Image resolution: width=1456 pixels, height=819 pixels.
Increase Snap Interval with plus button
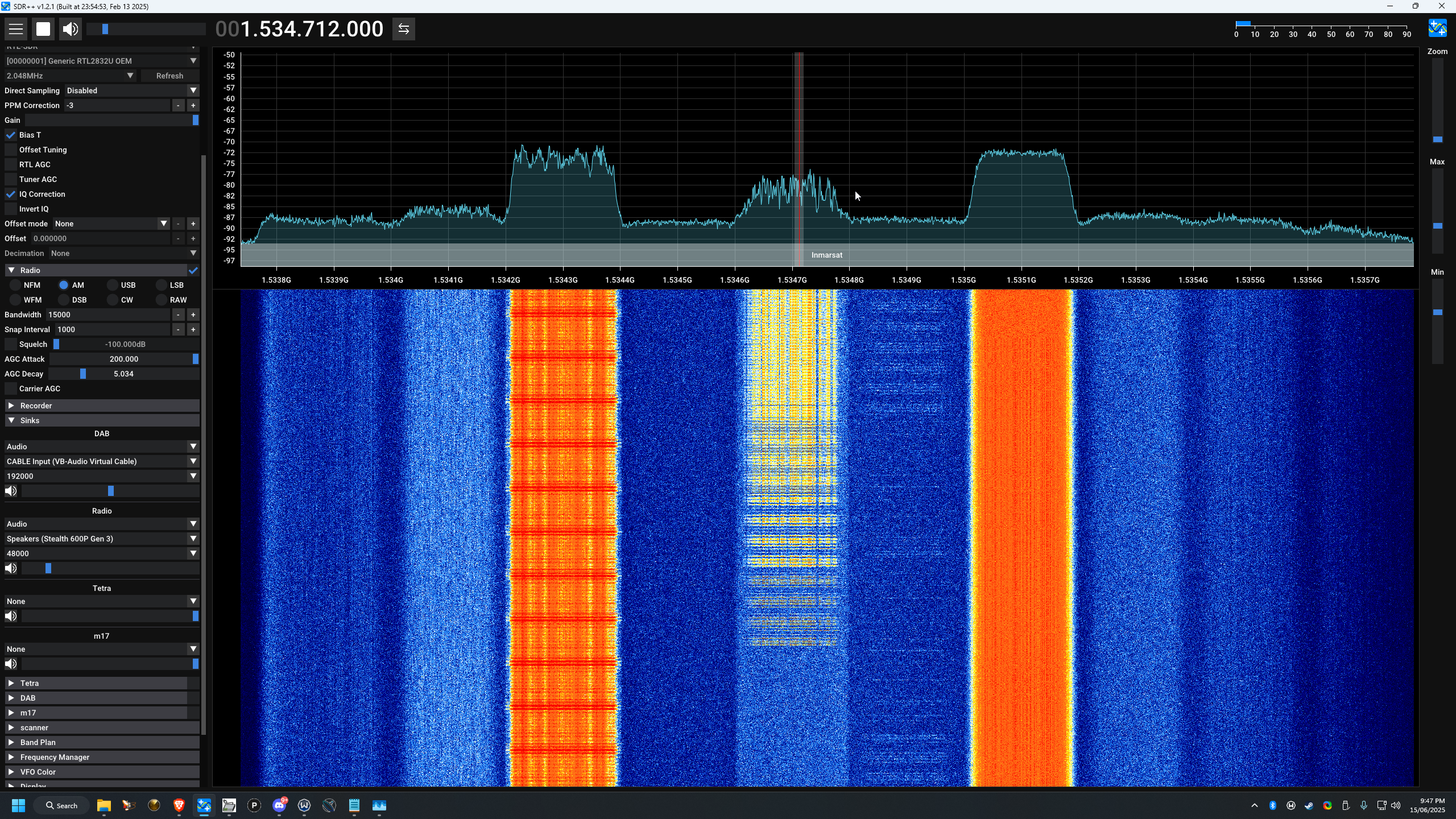click(193, 329)
